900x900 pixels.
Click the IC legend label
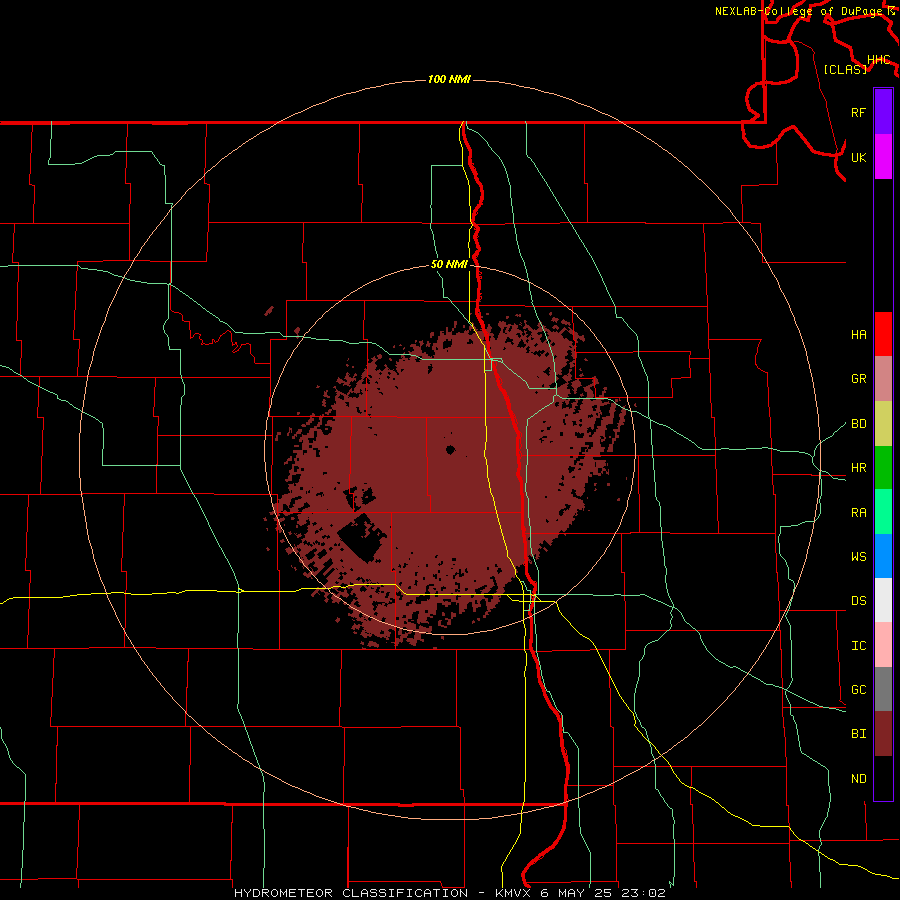coord(858,645)
